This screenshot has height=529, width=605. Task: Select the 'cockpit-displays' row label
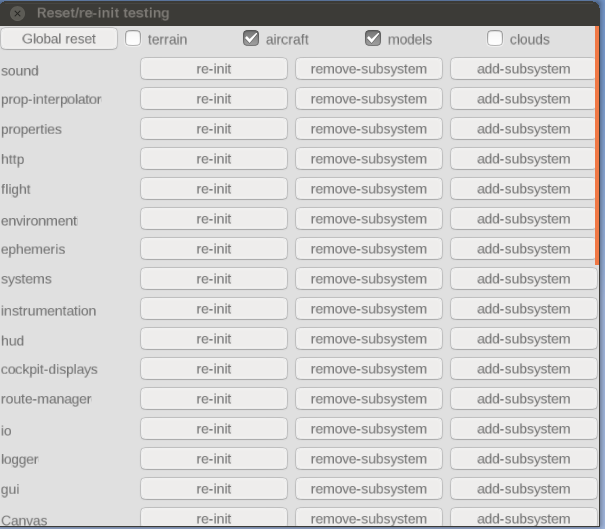pos(49,370)
